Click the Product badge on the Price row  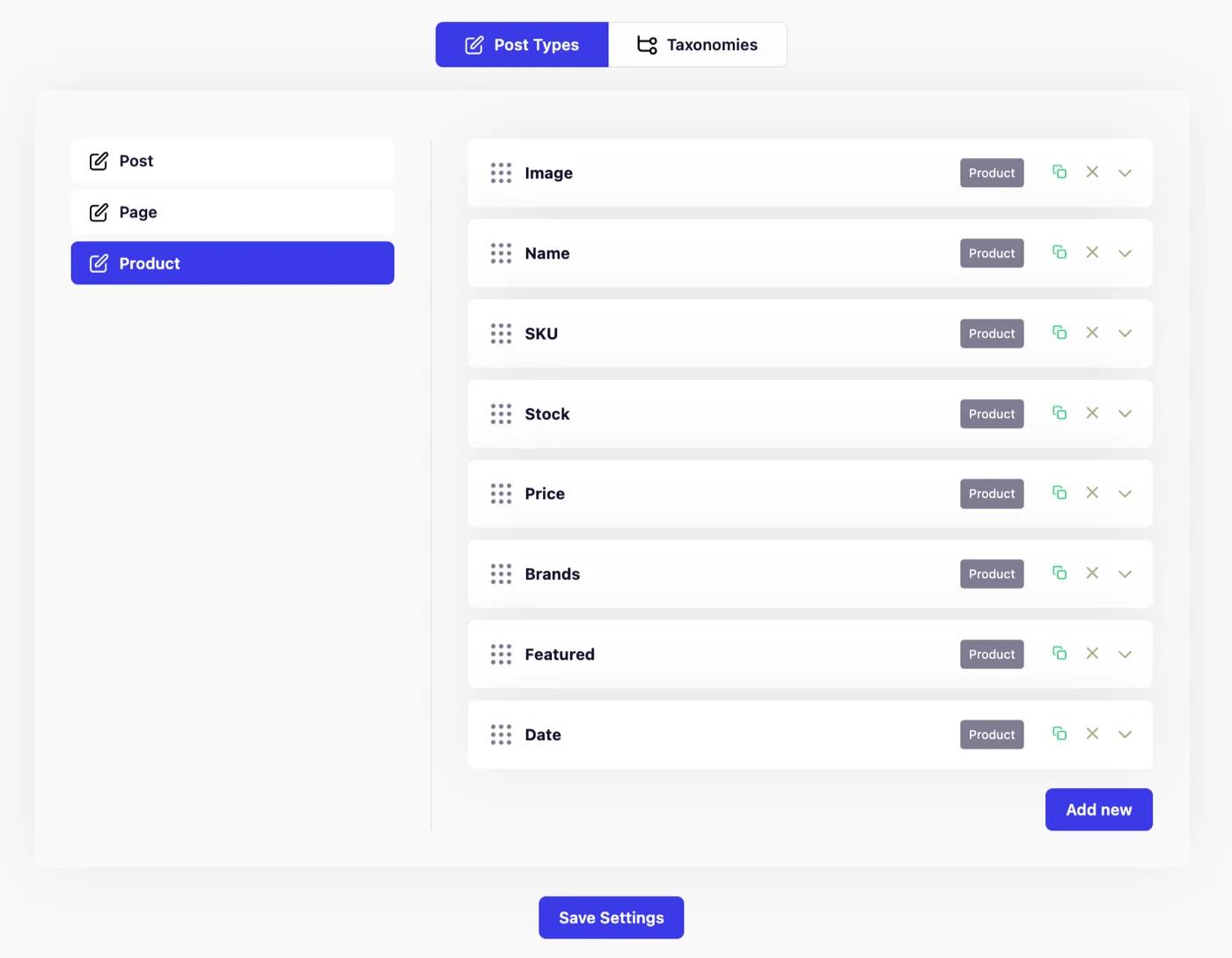click(991, 494)
